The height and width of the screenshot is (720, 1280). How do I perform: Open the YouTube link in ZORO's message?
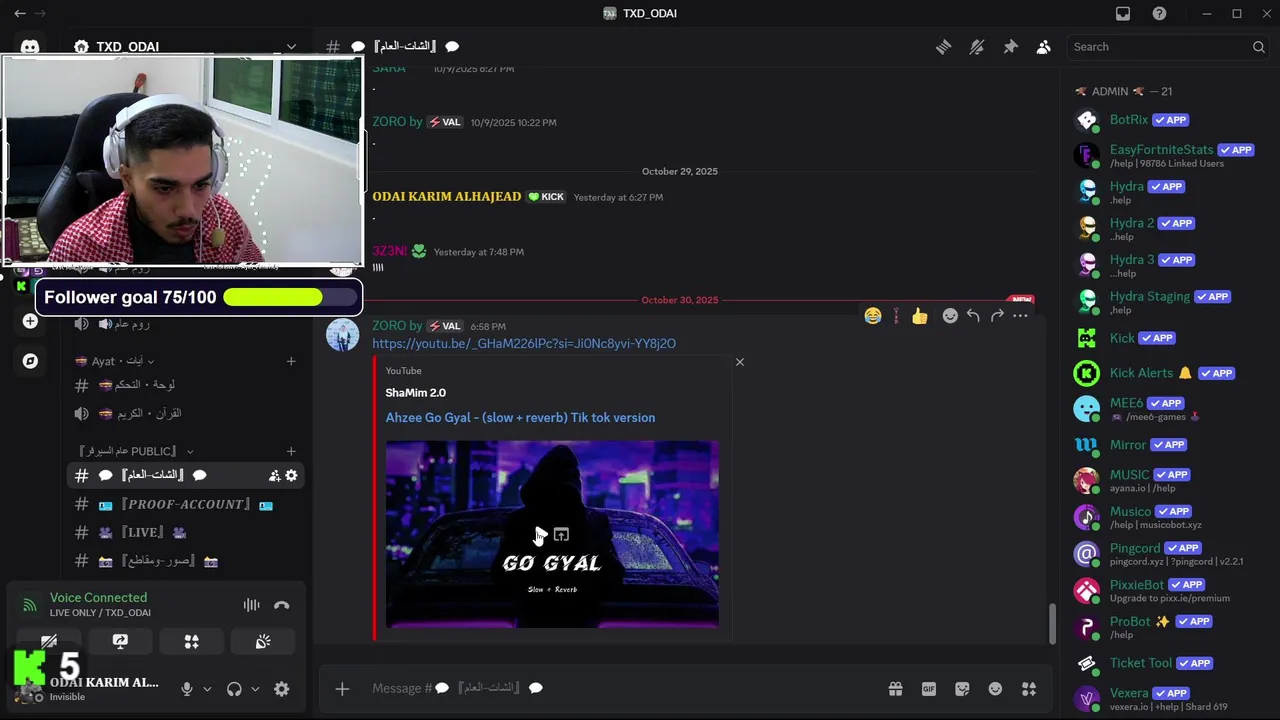524,343
